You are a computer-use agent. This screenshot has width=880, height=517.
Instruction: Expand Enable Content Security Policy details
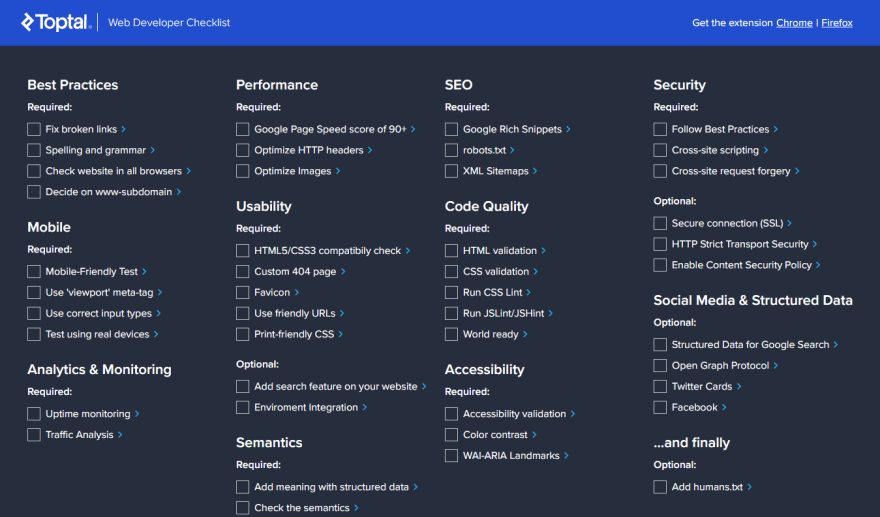[x=818, y=265]
